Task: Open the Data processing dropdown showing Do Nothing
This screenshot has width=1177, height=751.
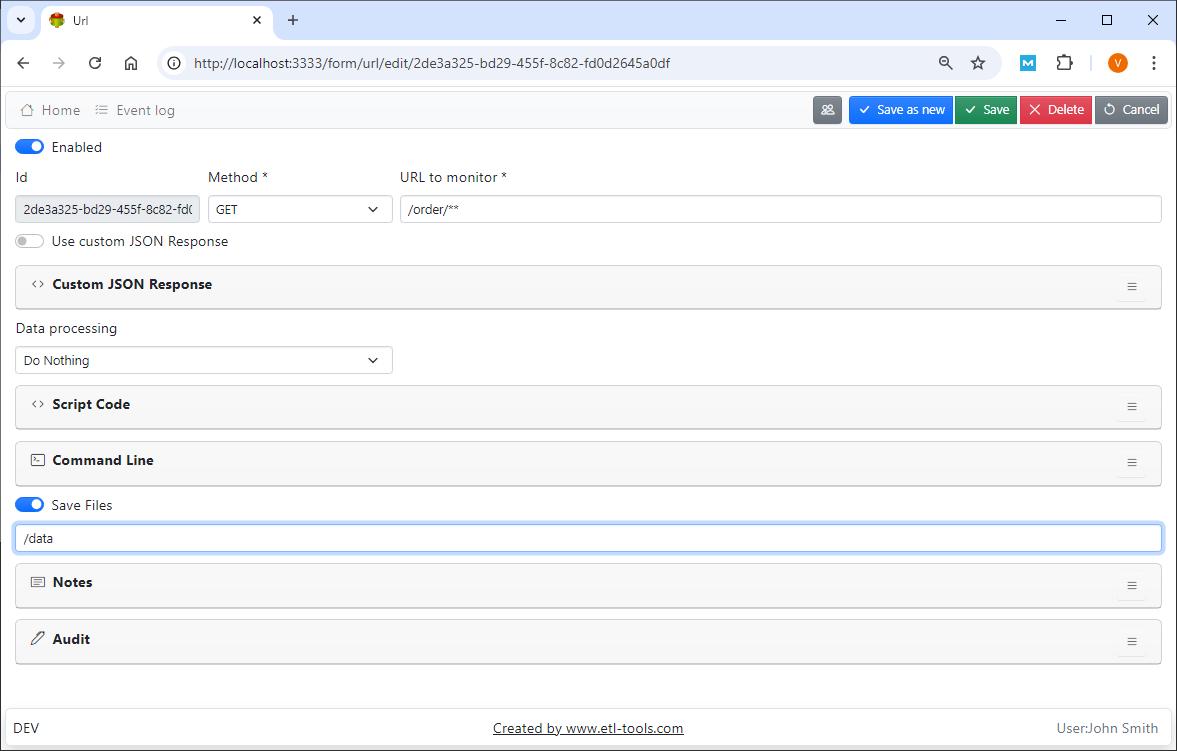Action: [204, 360]
